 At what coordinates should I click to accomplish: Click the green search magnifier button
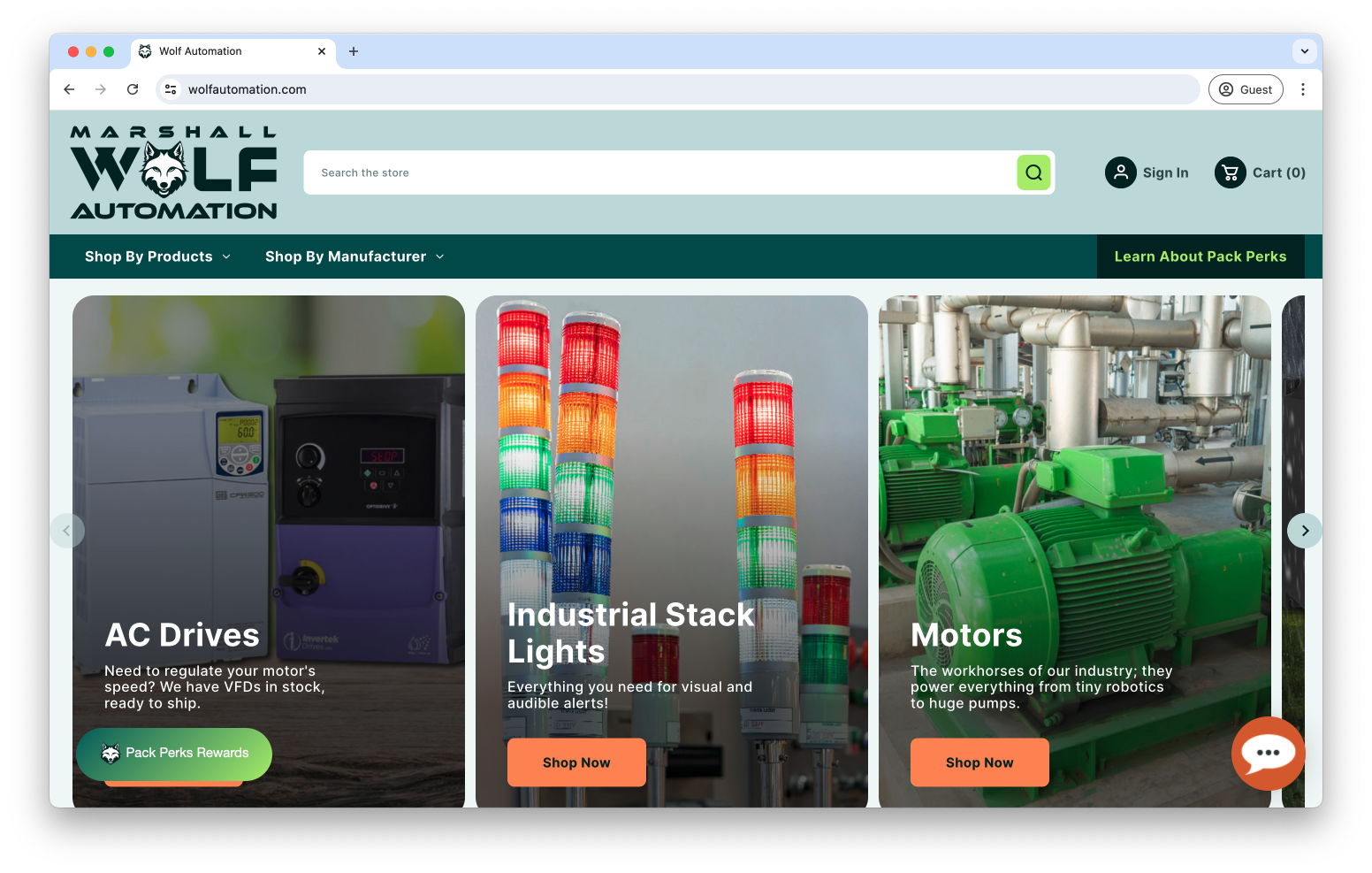[x=1033, y=172]
